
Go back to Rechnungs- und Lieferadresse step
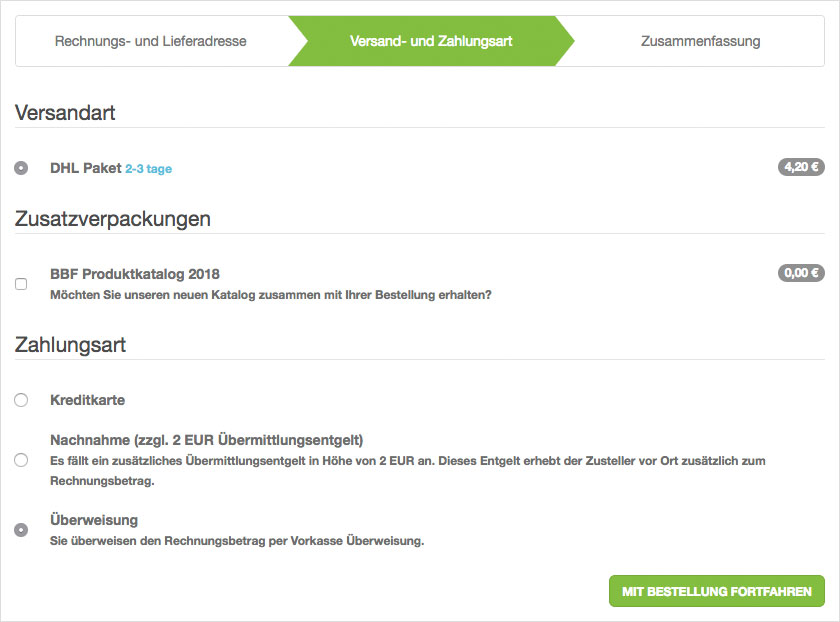150,41
